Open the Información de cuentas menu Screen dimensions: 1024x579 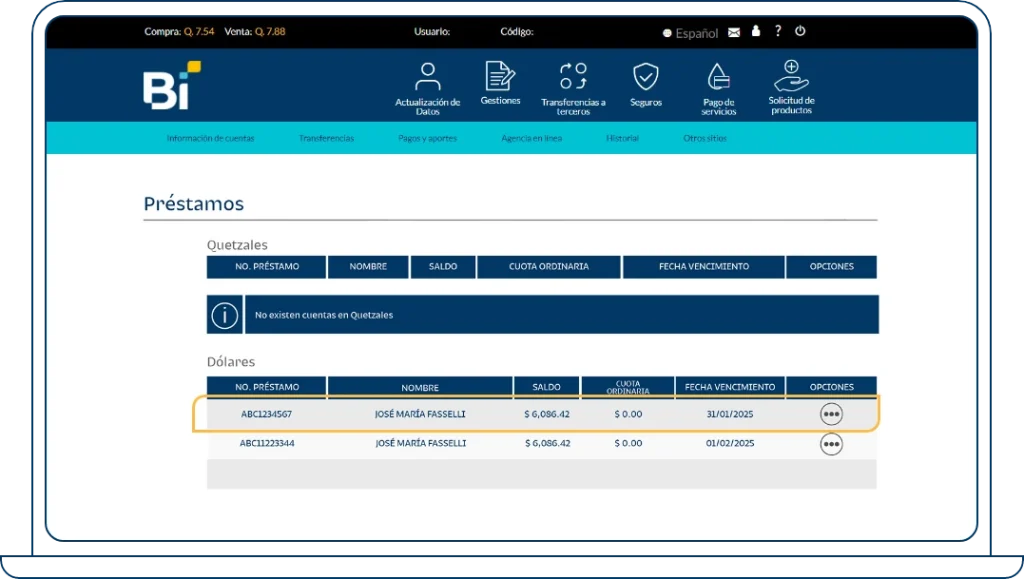210,138
